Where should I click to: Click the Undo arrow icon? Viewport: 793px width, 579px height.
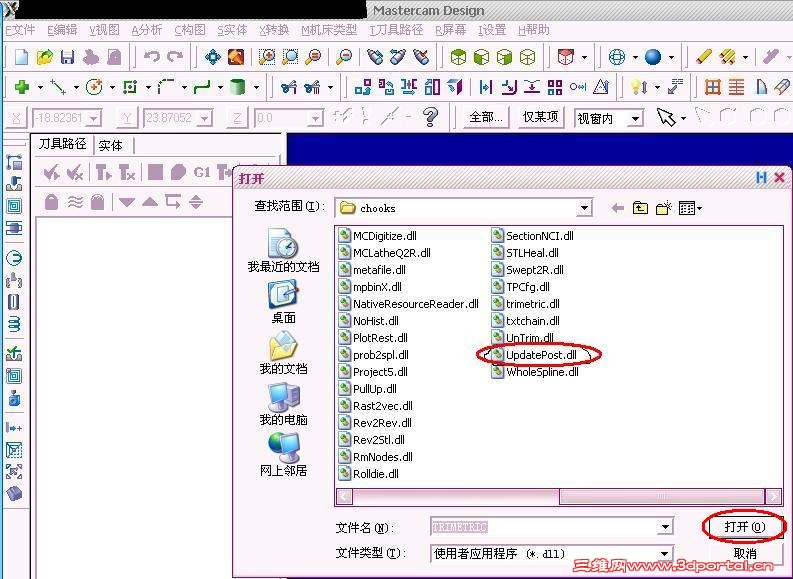pos(152,56)
